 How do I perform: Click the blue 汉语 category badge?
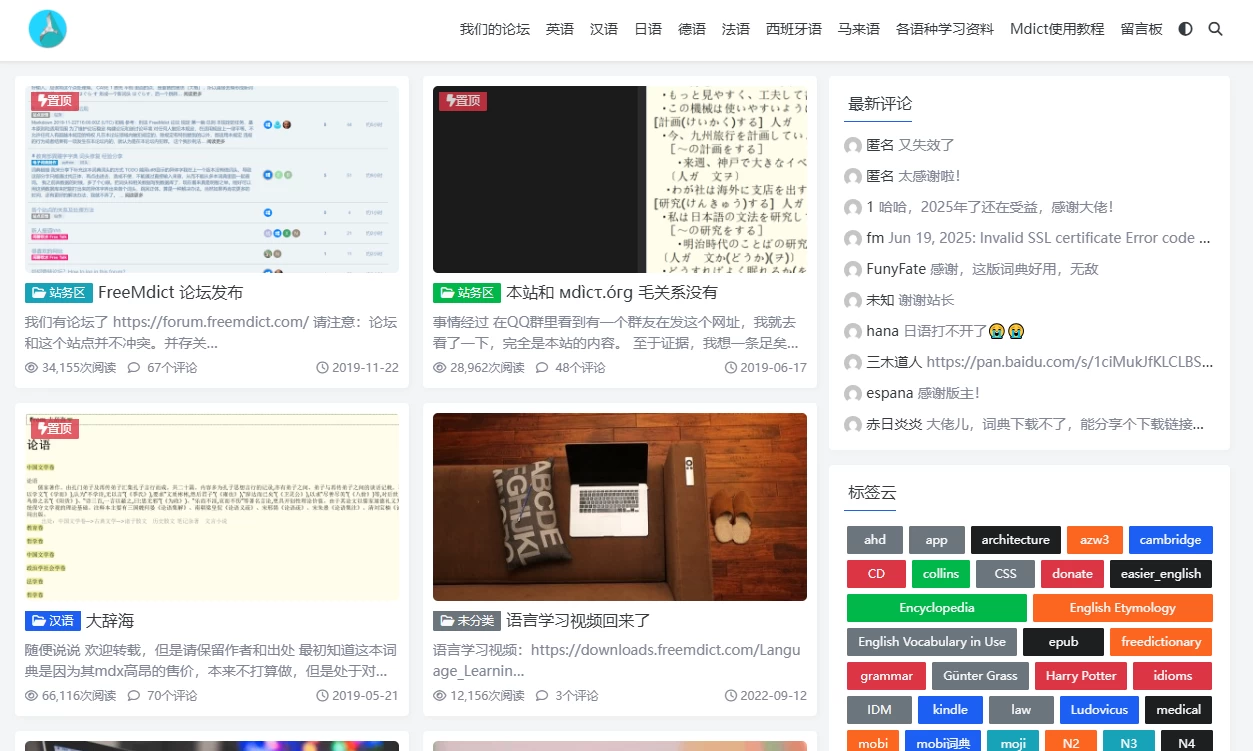click(x=52, y=621)
